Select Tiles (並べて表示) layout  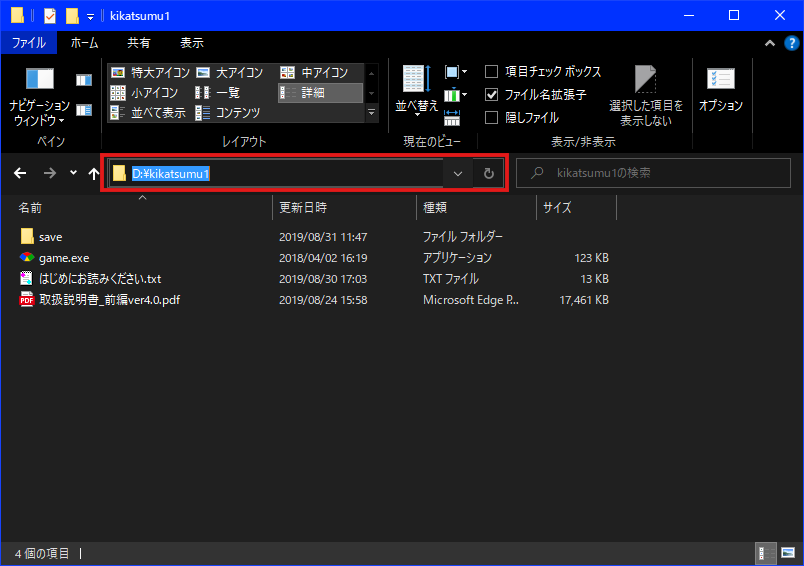pyautogui.click(x=148, y=113)
